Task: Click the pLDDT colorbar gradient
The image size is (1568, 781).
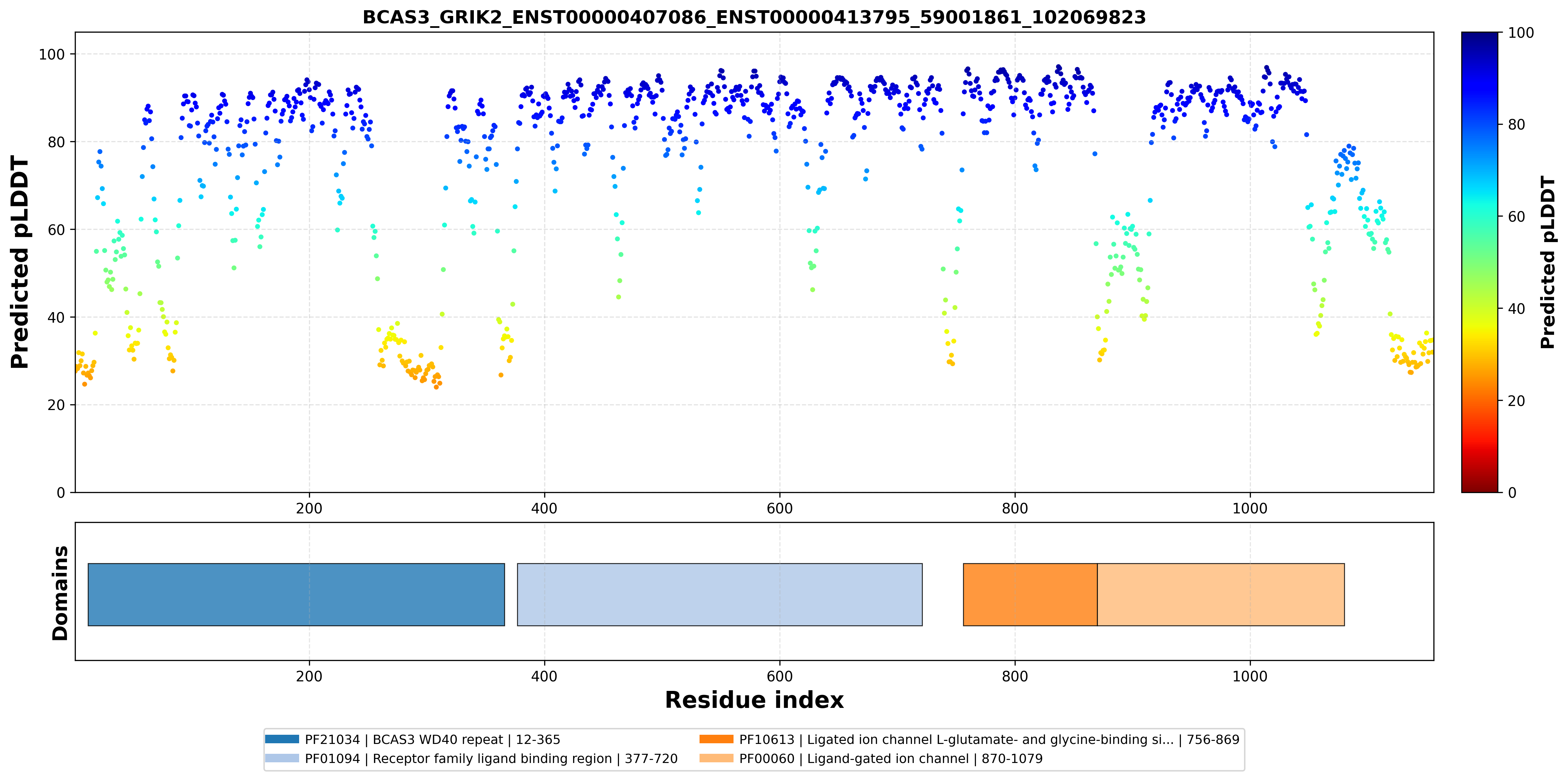Action: [x=1480, y=262]
